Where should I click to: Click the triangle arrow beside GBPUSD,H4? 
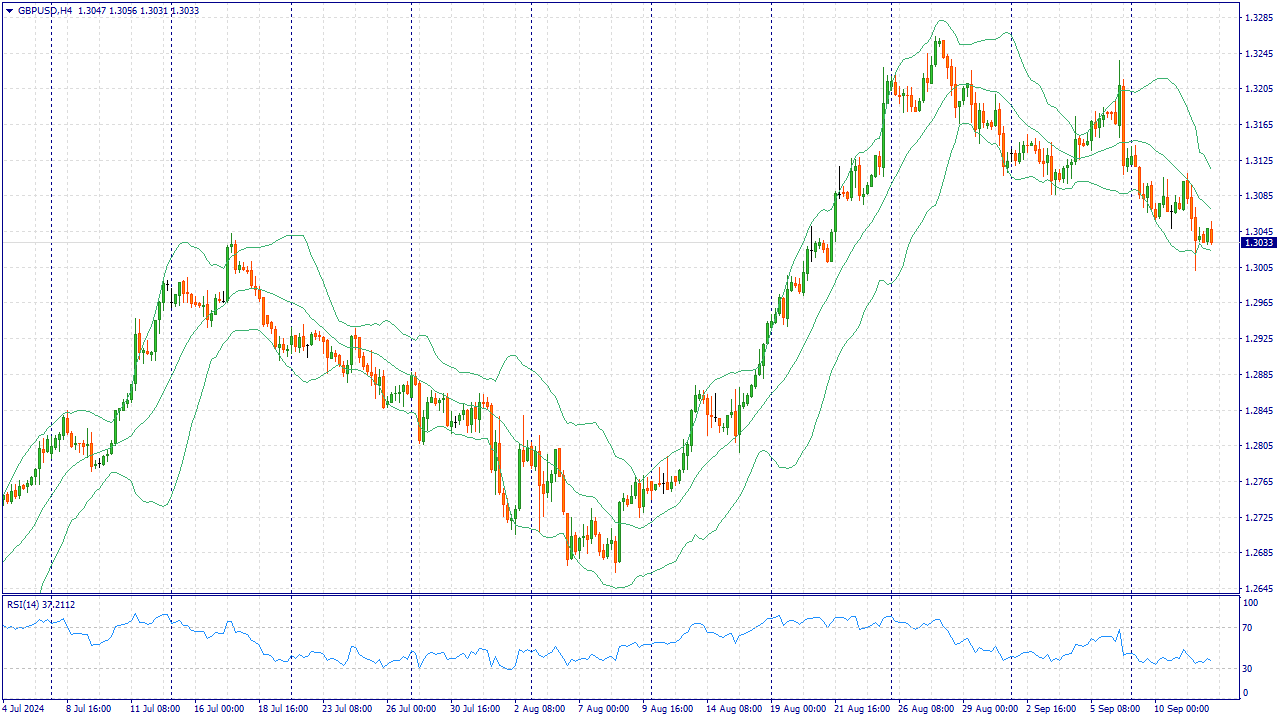[9, 10]
